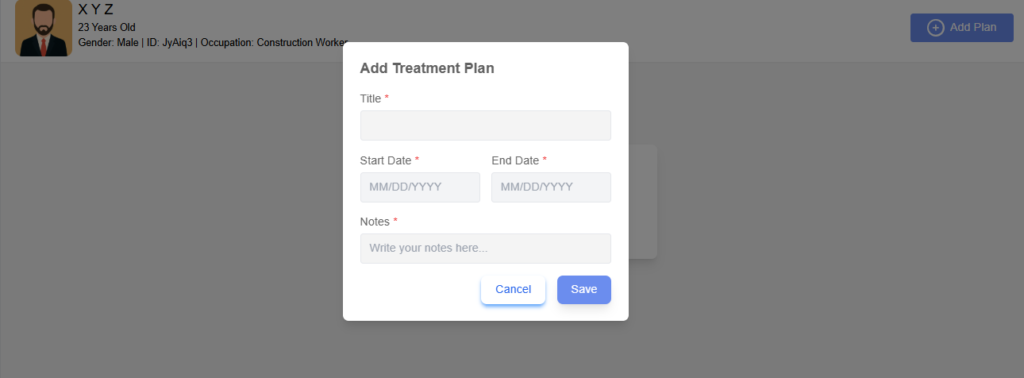The height and width of the screenshot is (378, 1024).
Task: Open the Start Date field
Action: [420, 187]
